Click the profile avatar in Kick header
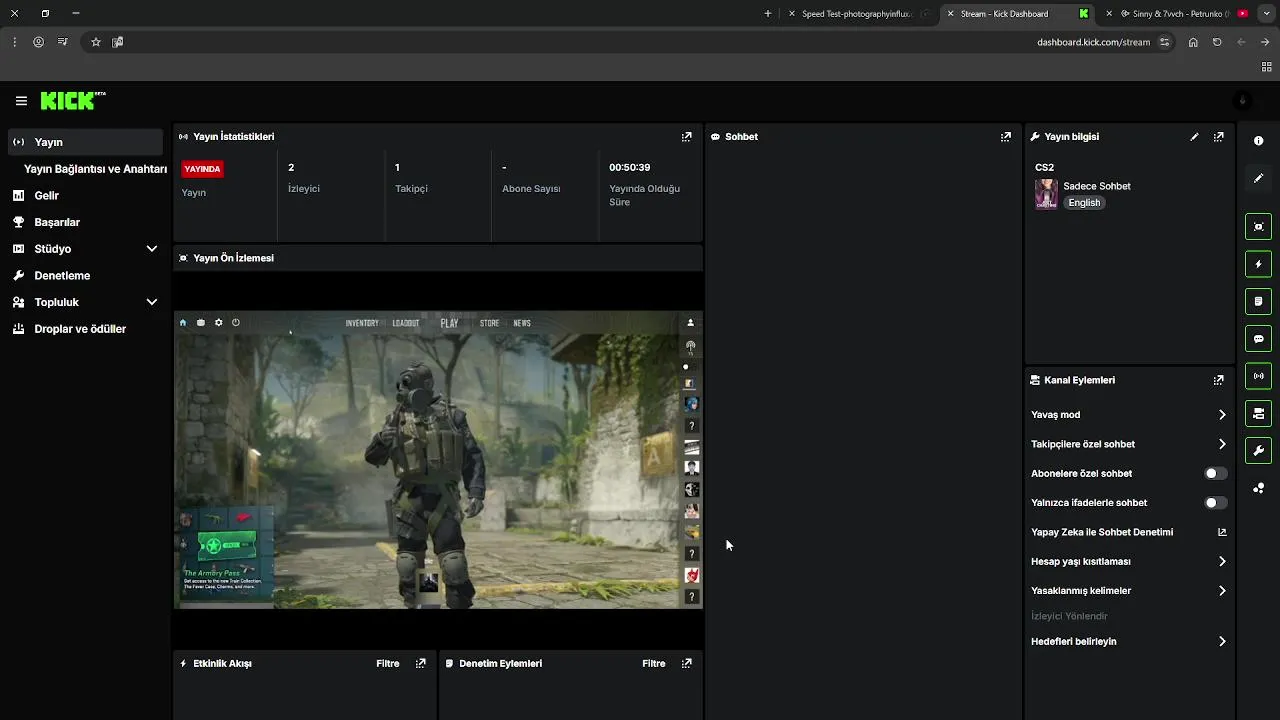This screenshot has width=1280, height=720. tap(1243, 100)
